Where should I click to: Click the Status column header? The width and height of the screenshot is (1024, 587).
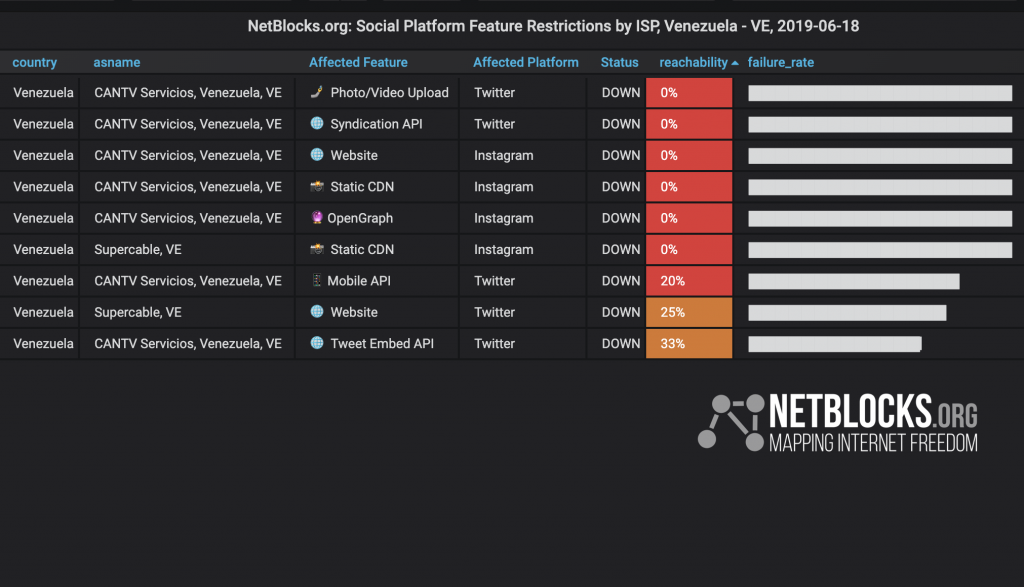pyautogui.click(x=619, y=62)
